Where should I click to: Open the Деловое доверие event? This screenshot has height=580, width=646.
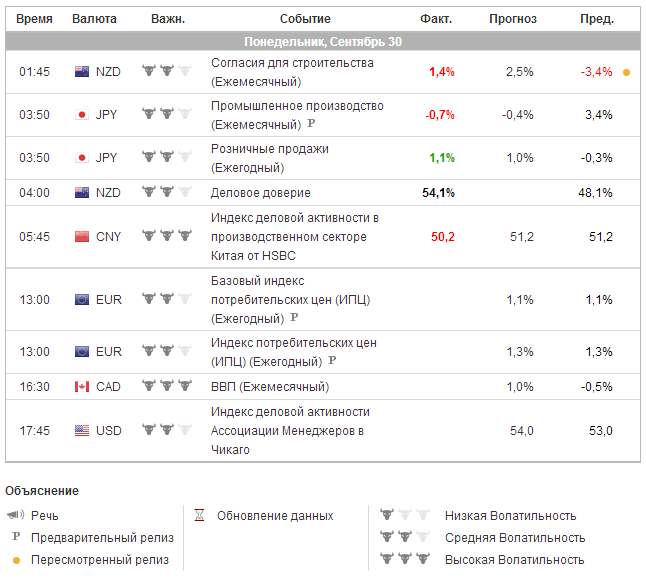pyautogui.click(x=261, y=193)
